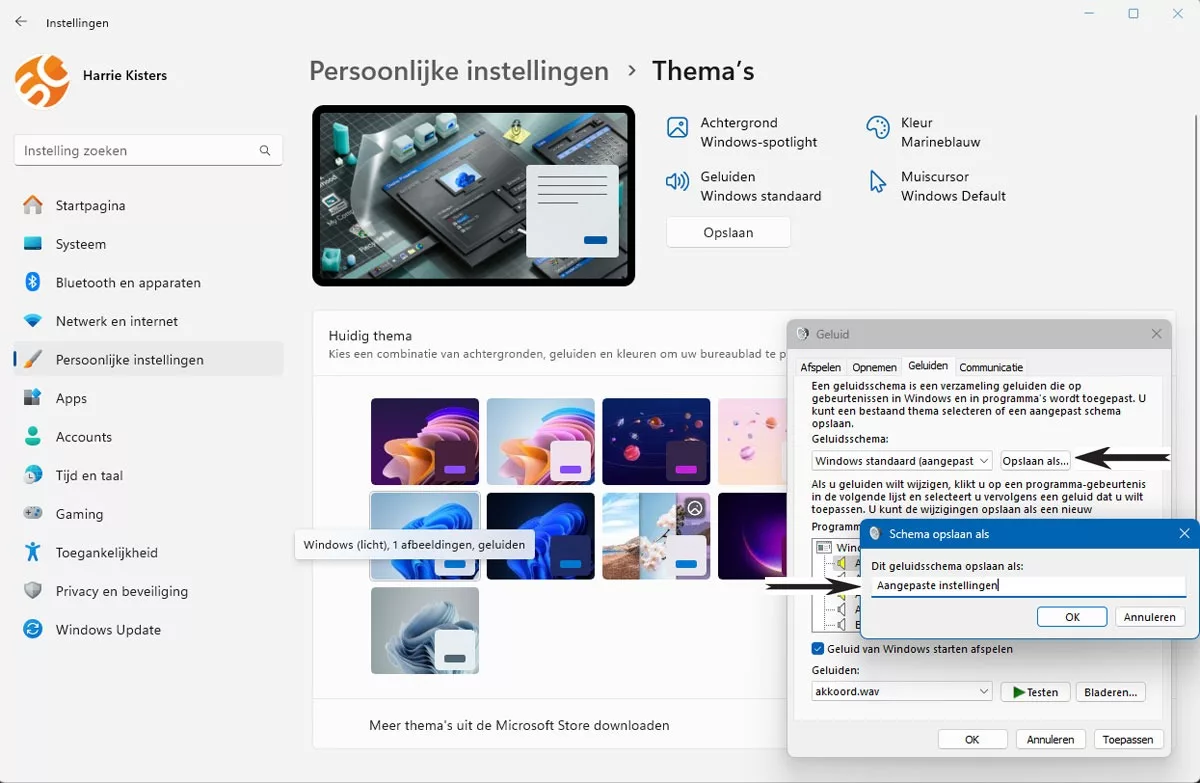Click OK at bottom of Geluid dialog

972,739
